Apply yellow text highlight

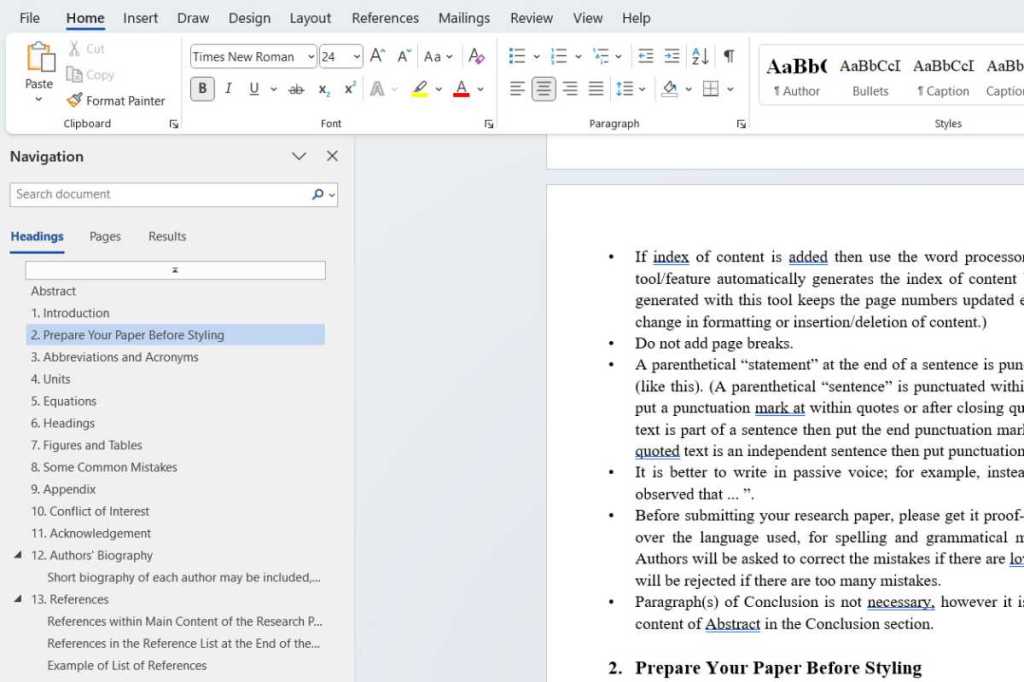pos(419,89)
